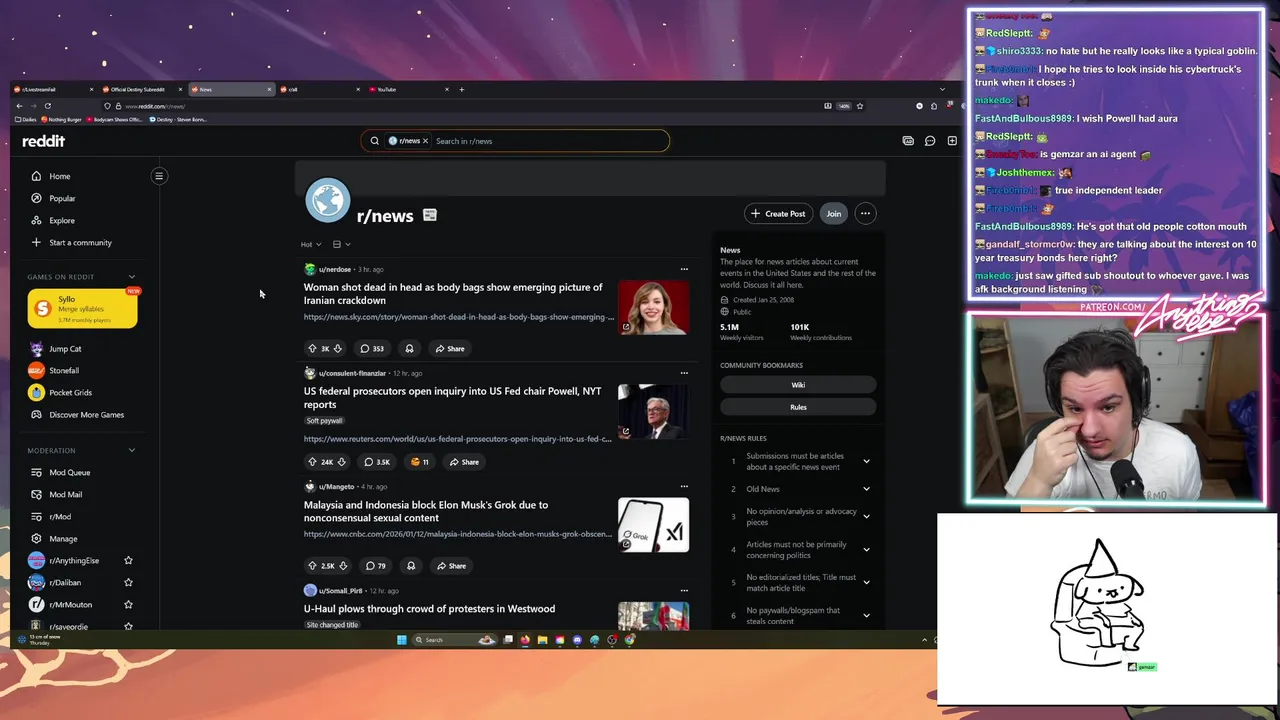Screen dimensions: 1280x720
Task: Focus the Search in r/news field
Action: 548,141
